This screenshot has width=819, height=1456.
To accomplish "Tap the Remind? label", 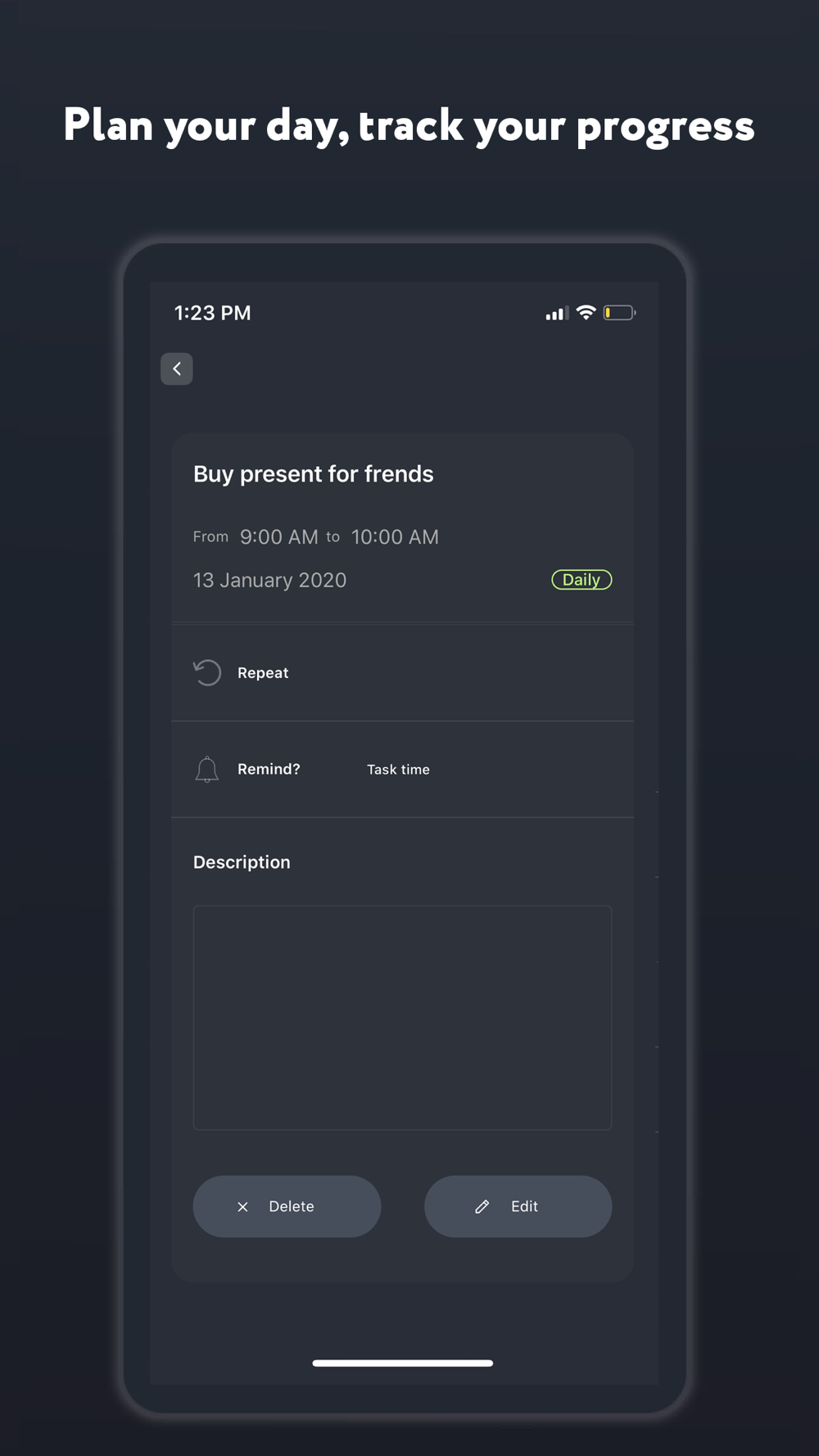I will coord(269,769).
